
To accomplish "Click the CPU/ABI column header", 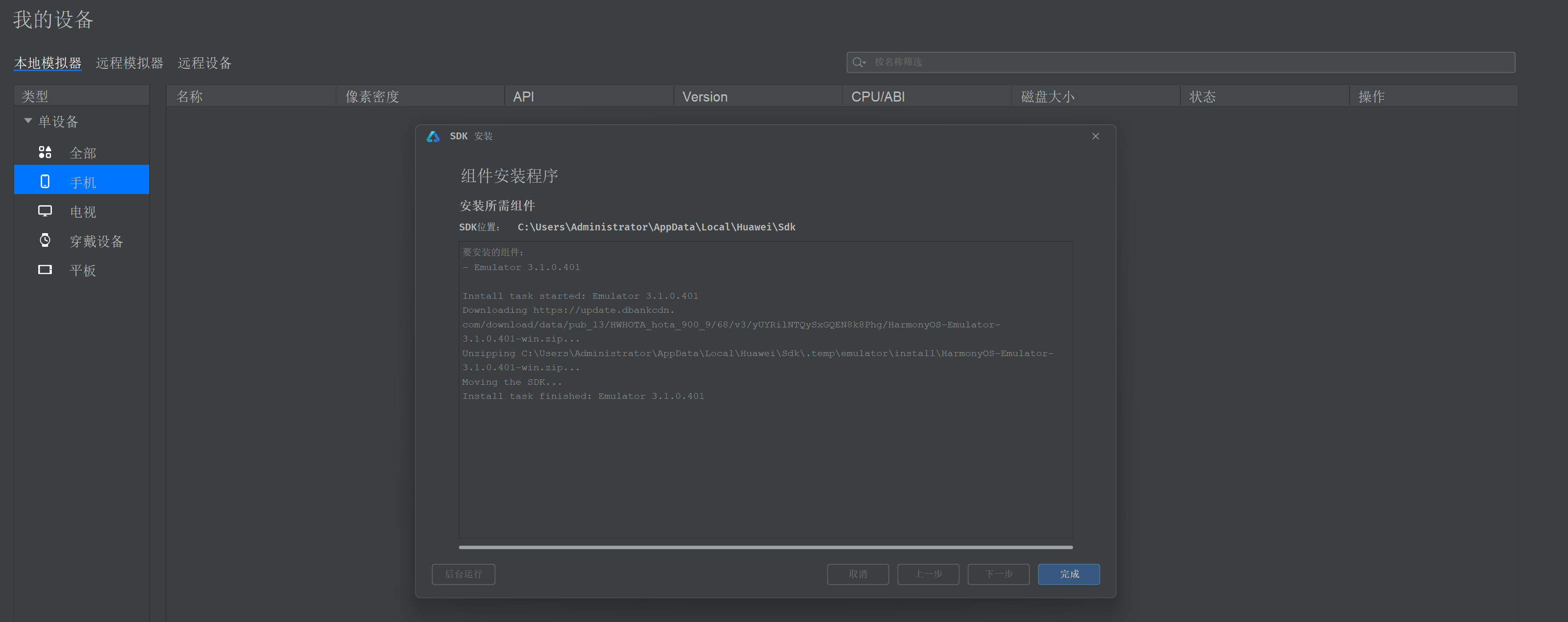I will click(x=928, y=96).
